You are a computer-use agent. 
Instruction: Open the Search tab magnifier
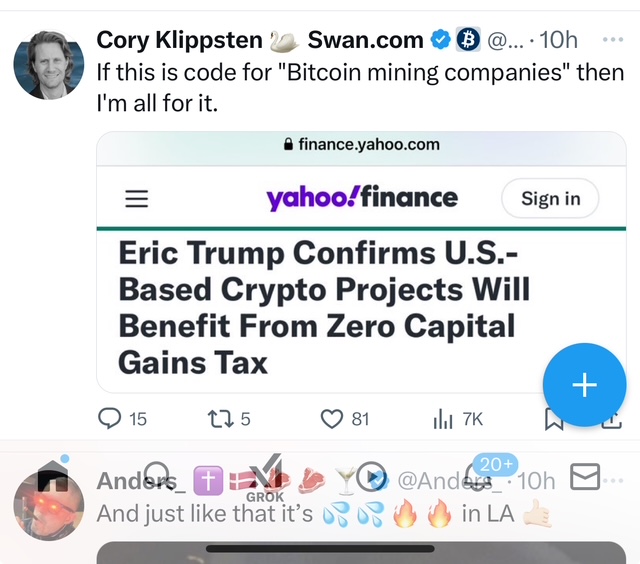click(x=156, y=476)
